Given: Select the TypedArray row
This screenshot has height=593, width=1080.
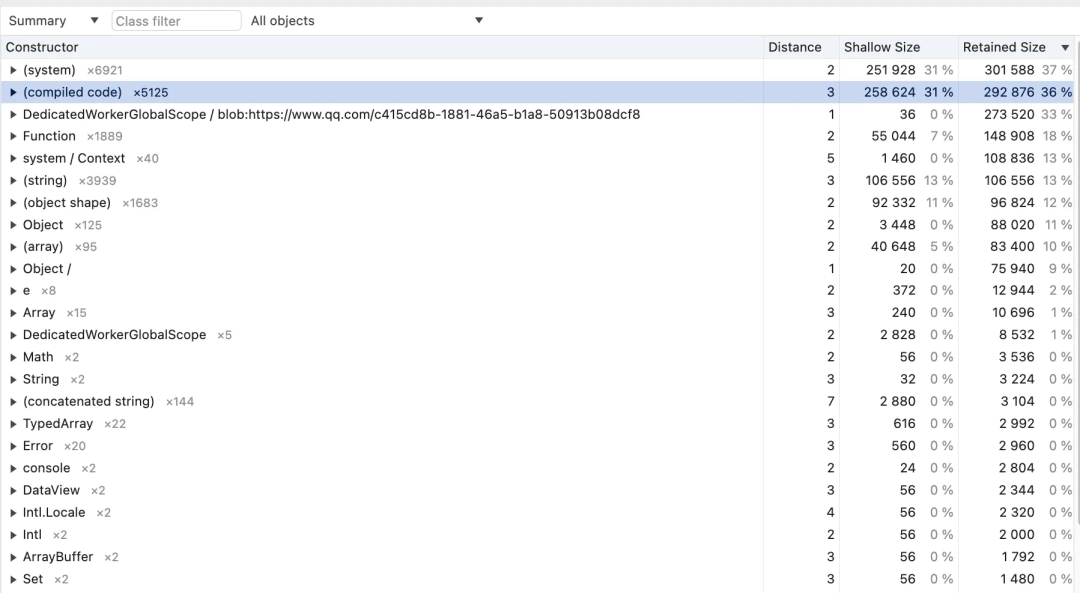Looking at the screenshot, I should (x=58, y=424).
